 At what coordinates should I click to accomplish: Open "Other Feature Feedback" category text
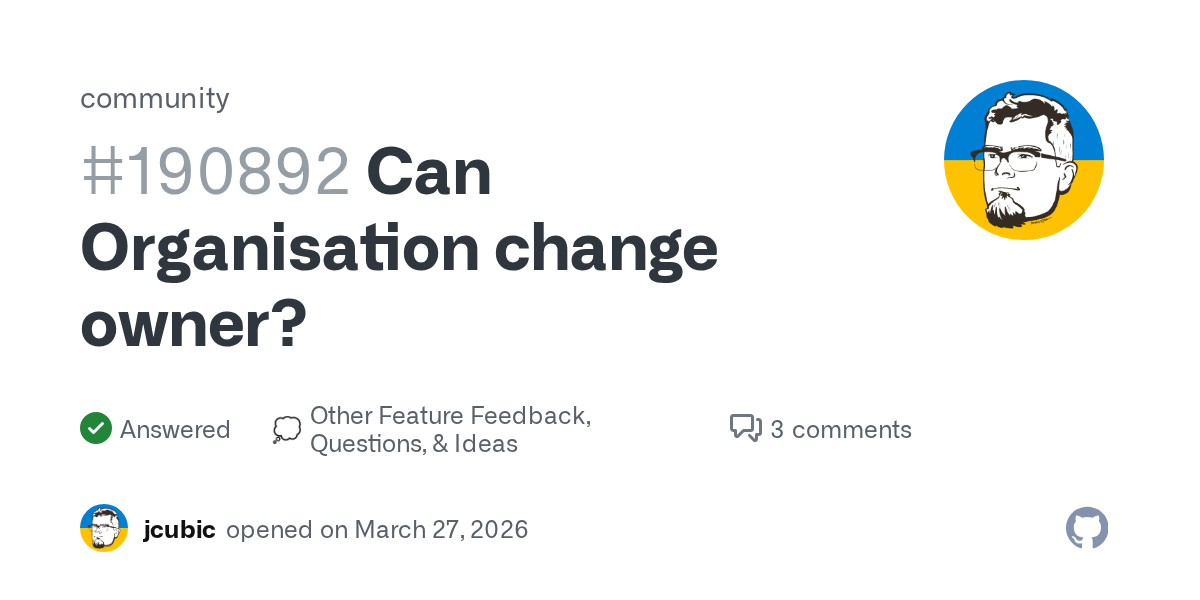click(450, 416)
